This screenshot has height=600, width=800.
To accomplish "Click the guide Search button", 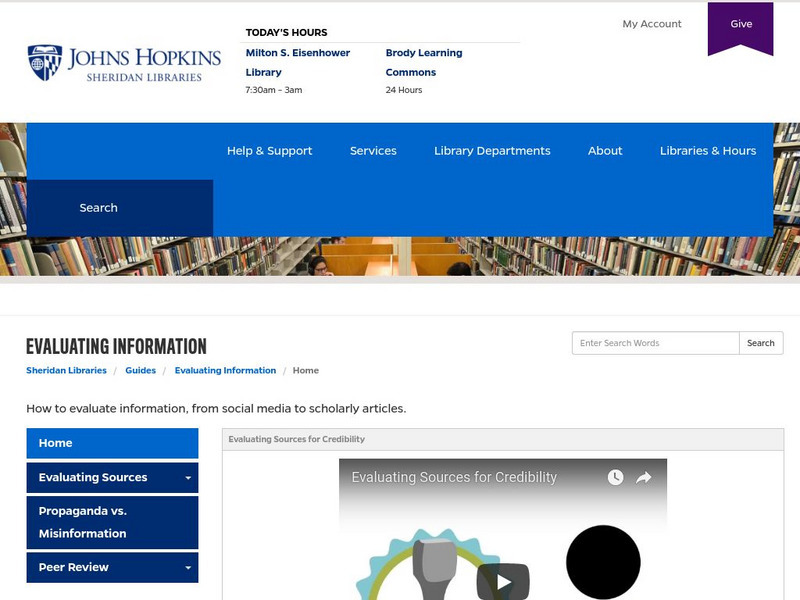I will (761, 343).
